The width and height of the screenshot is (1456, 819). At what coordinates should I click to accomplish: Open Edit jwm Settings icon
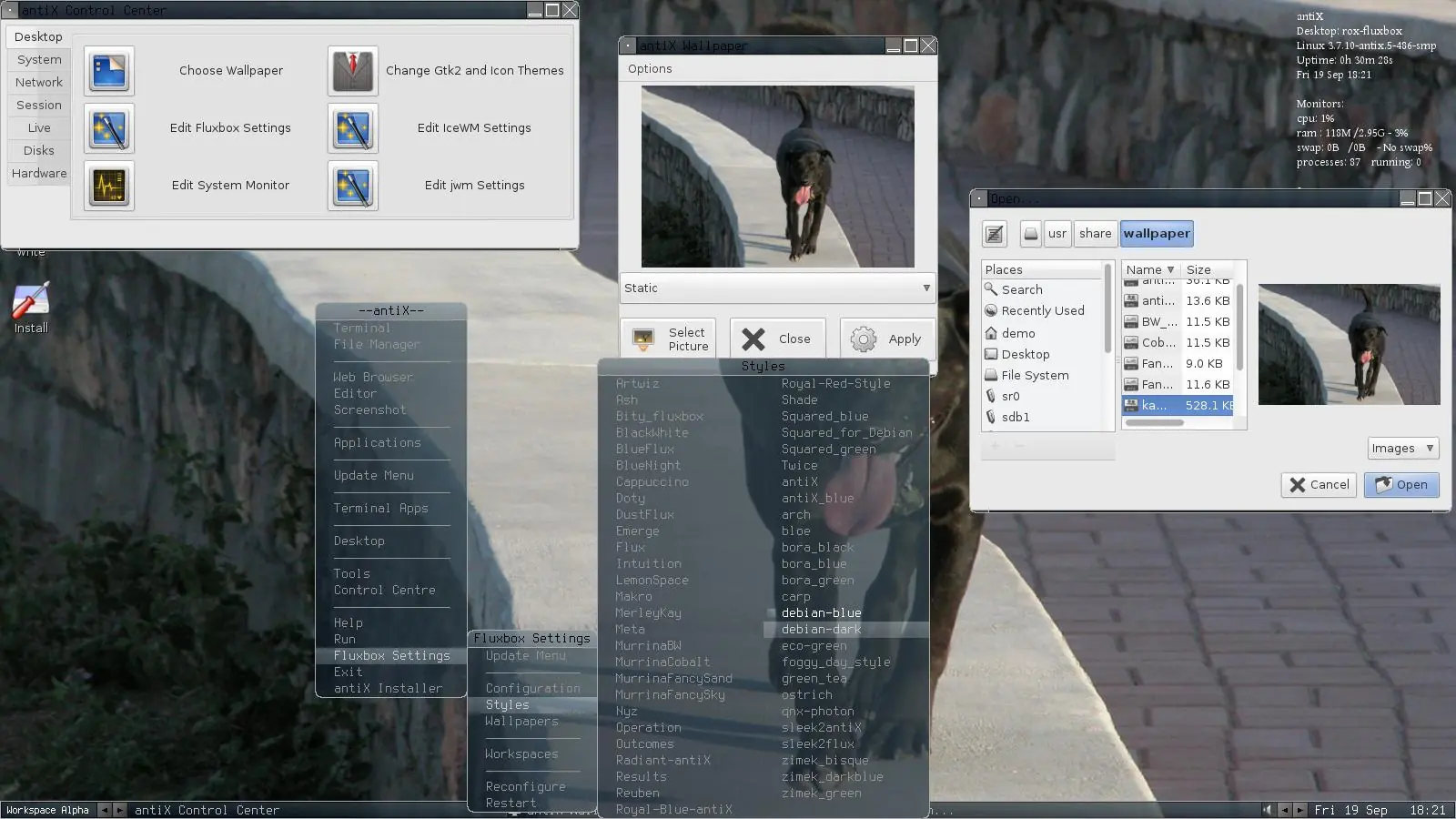click(x=353, y=186)
